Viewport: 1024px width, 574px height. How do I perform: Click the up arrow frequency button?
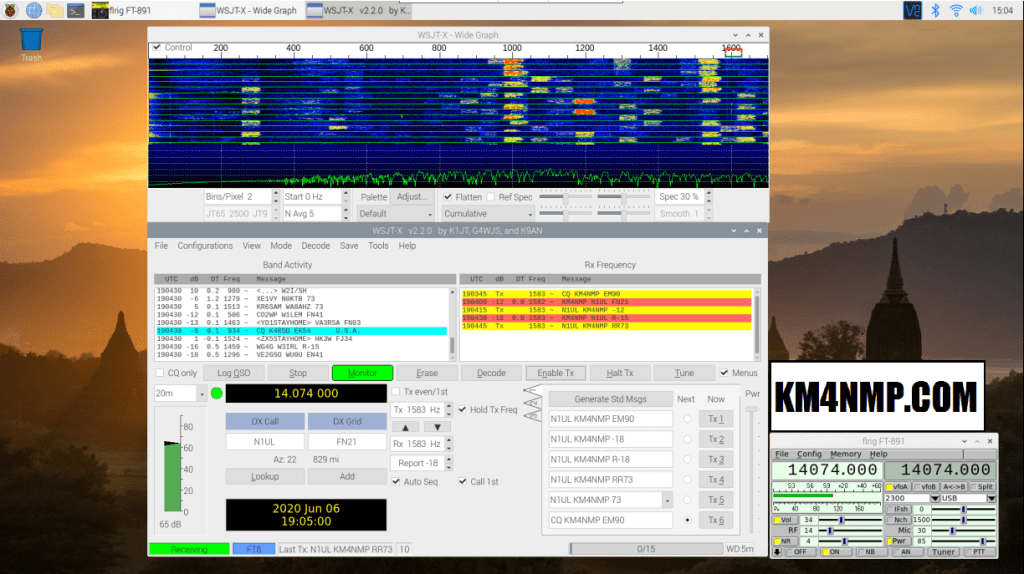coord(403,427)
